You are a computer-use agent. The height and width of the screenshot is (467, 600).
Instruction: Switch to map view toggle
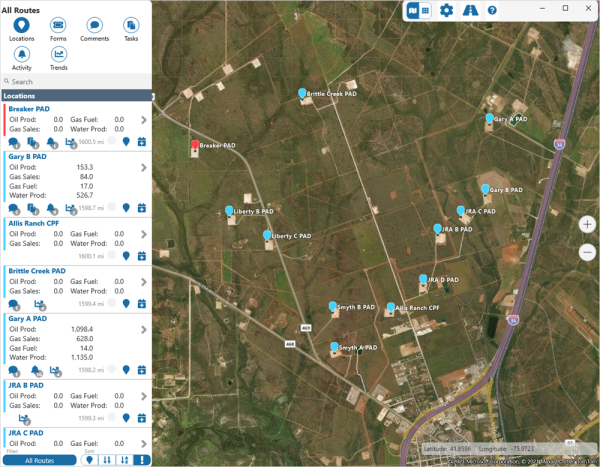click(x=412, y=10)
